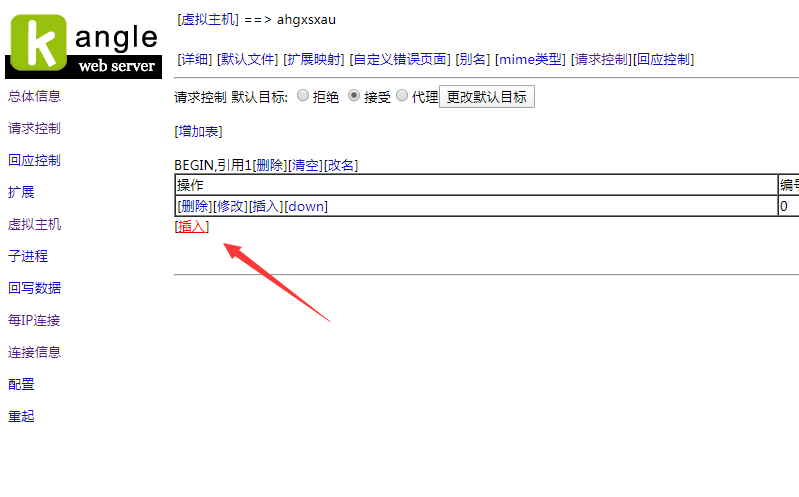Select the 拒绝 radio button
799x497 pixels.
[303, 97]
